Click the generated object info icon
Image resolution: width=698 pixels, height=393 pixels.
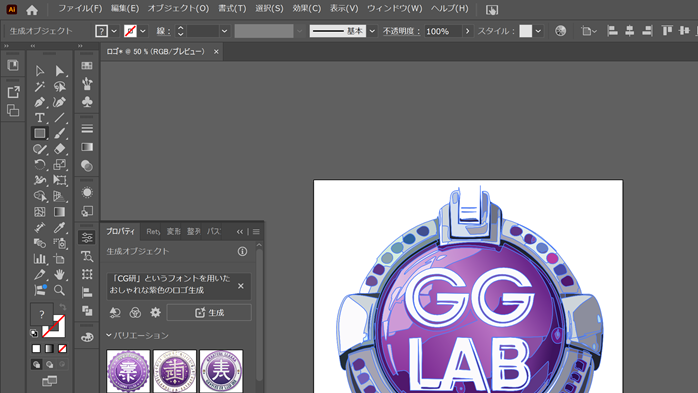pyautogui.click(x=242, y=251)
